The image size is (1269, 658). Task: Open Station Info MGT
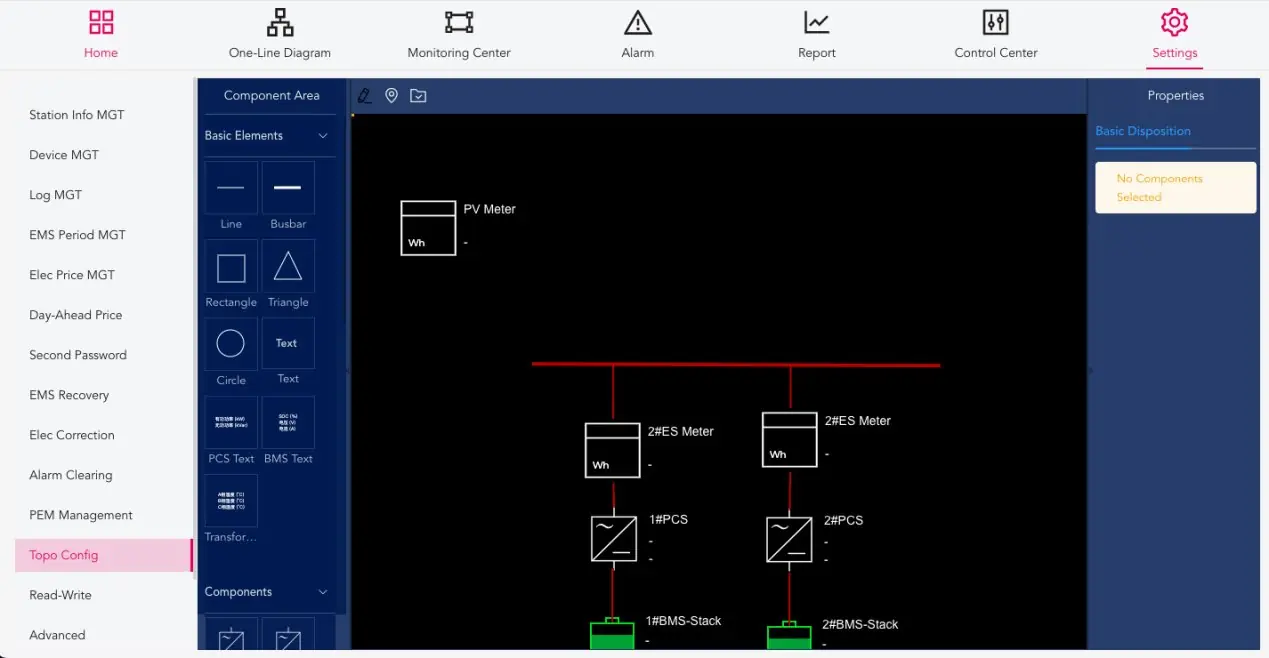pyautogui.click(x=77, y=115)
